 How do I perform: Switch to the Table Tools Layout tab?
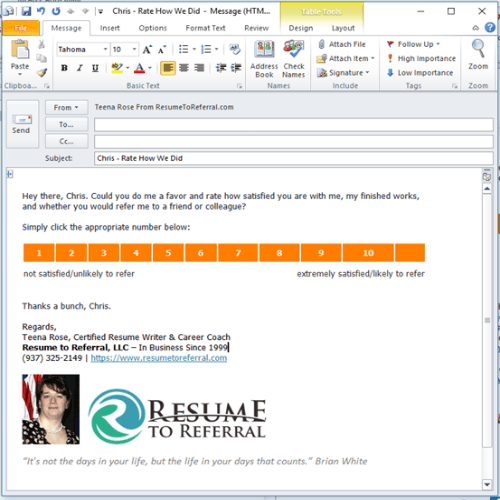[343, 28]
